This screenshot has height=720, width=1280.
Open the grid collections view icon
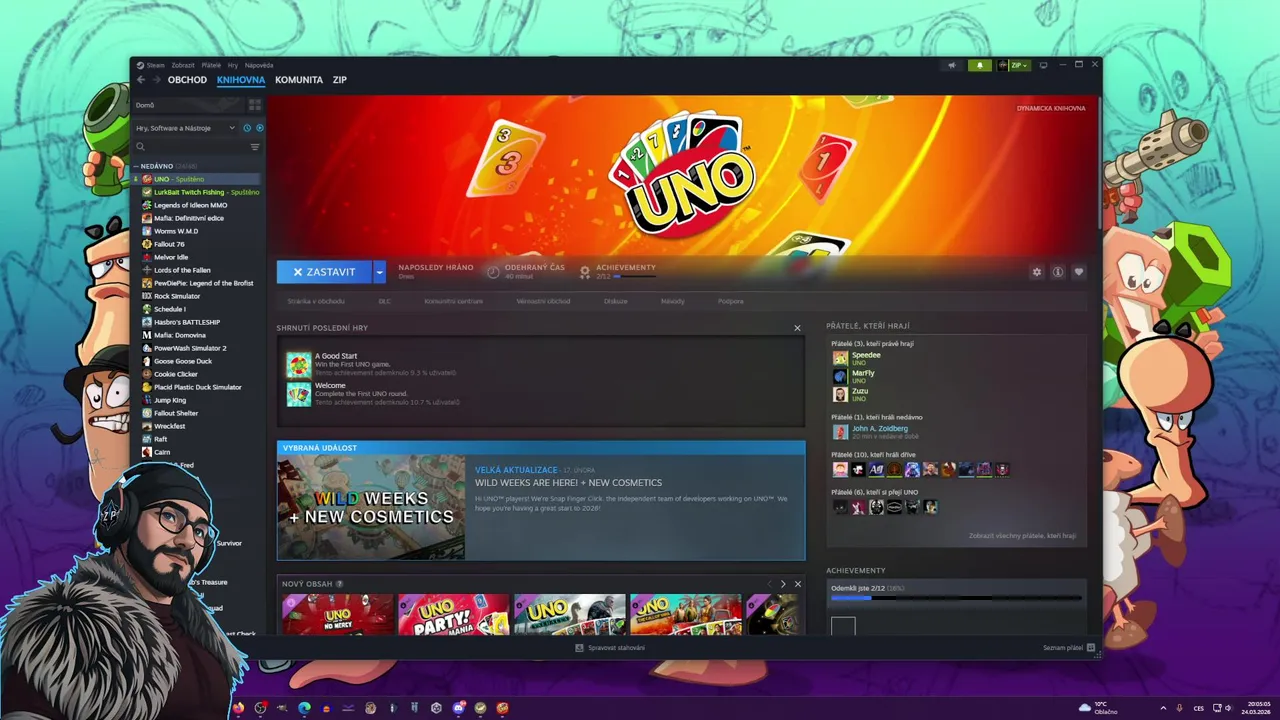click(254, 105)
